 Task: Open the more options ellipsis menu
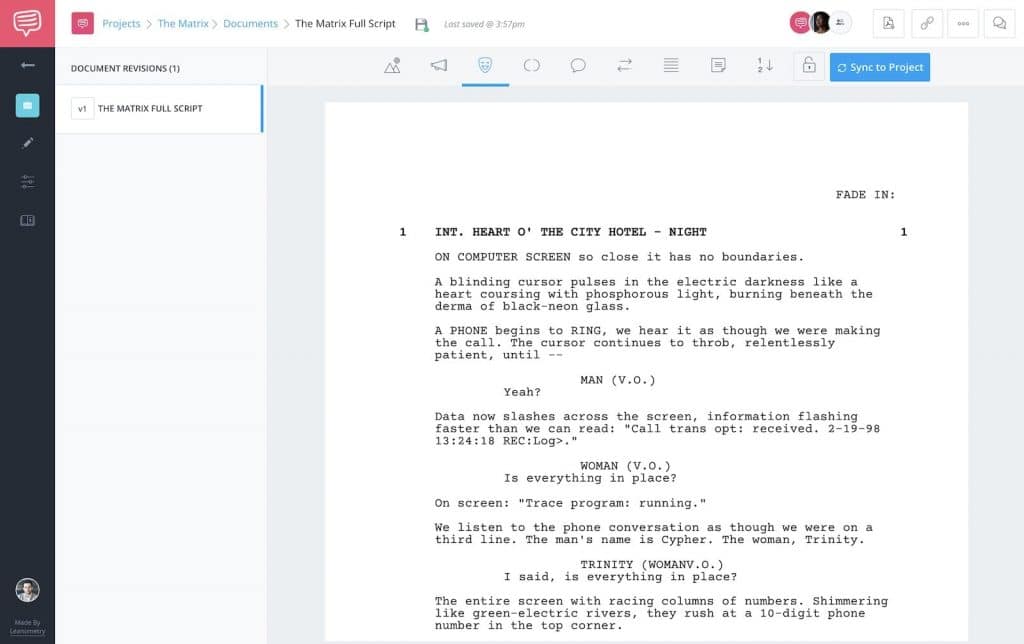(963, 22)
